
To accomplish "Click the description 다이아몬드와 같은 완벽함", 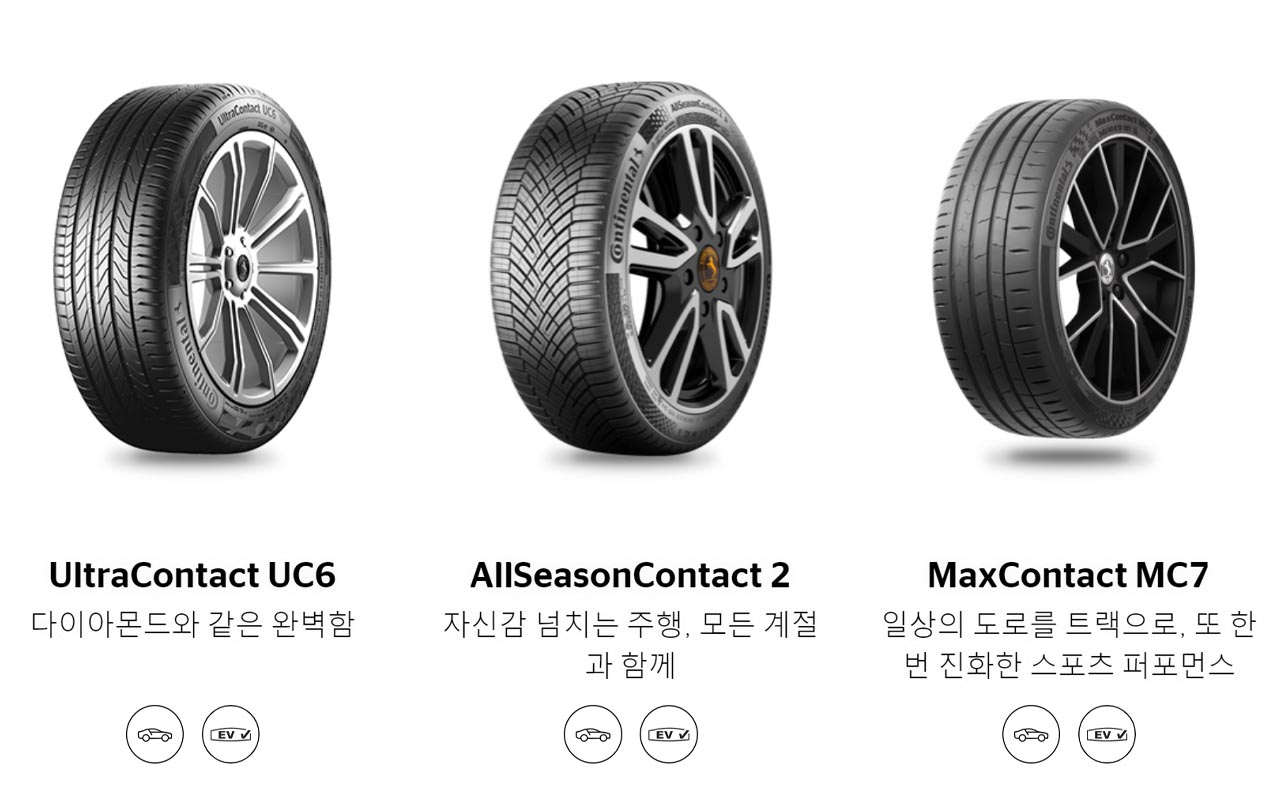I will point(192,625).
